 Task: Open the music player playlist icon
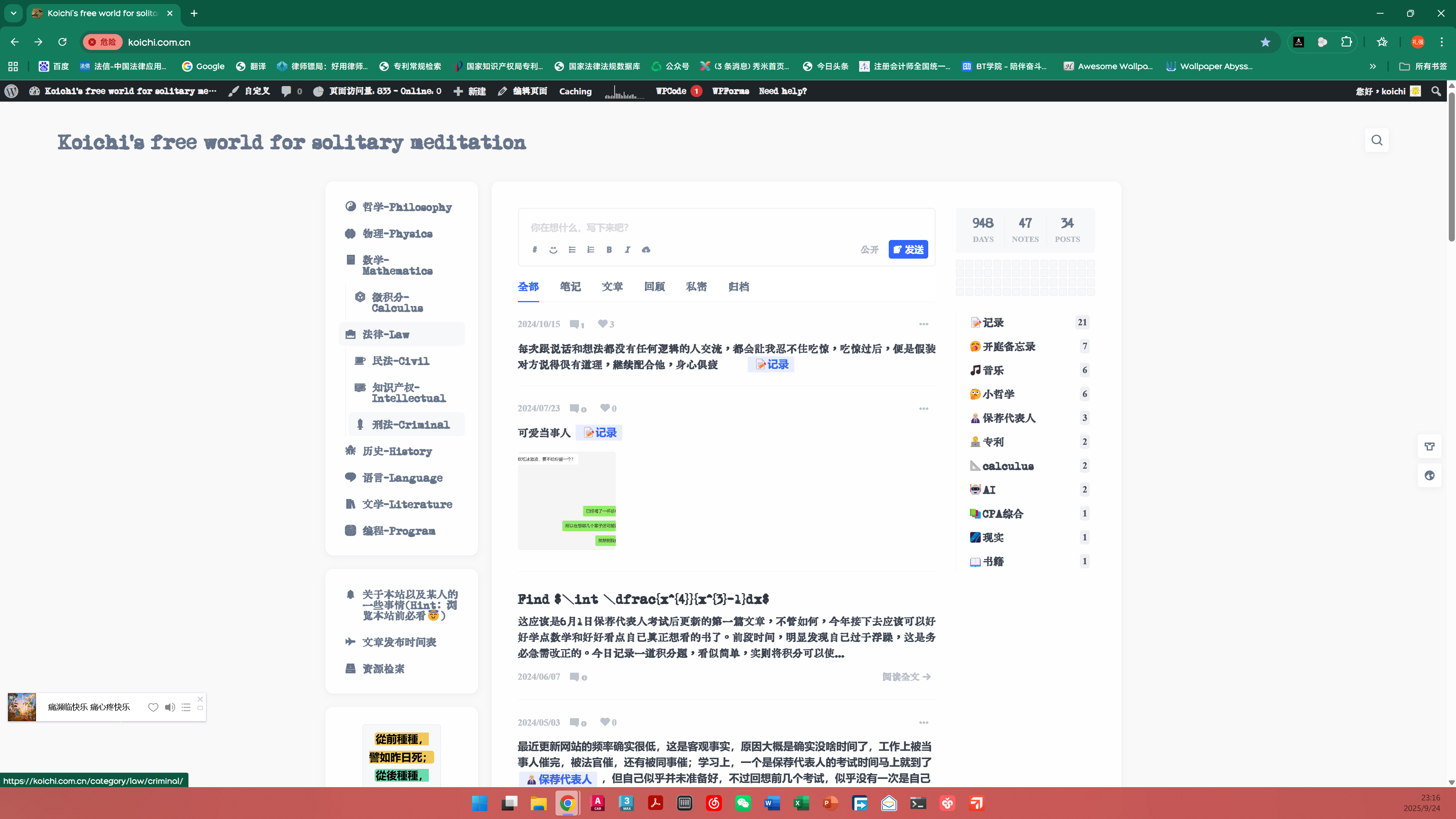point(186,707)
